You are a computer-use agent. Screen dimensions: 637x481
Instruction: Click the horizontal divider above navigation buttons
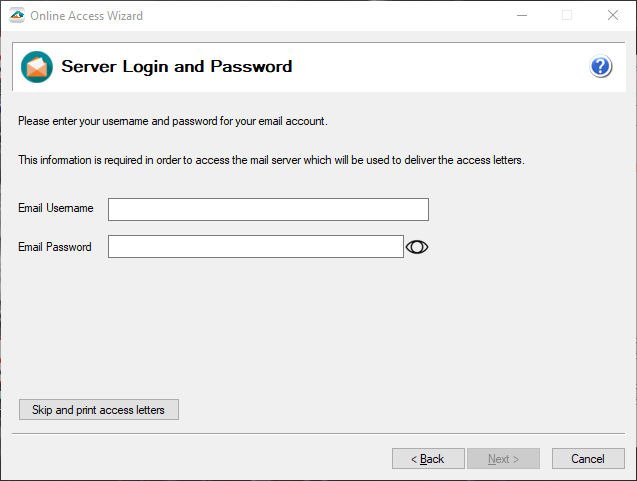(318, 434)
